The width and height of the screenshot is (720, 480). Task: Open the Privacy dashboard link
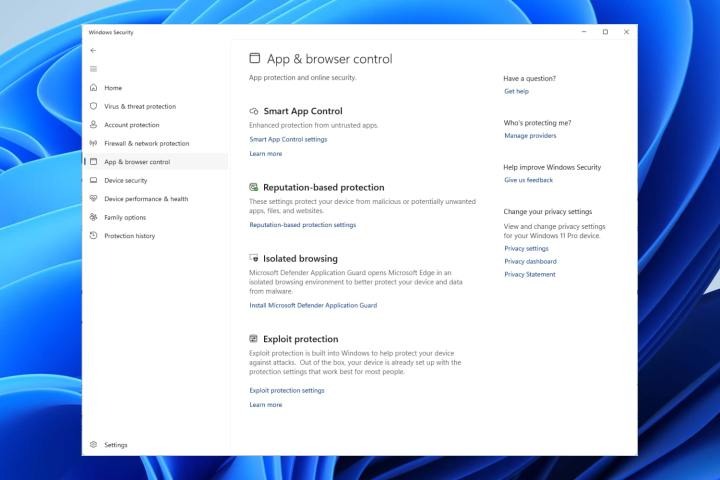[530, 261]
